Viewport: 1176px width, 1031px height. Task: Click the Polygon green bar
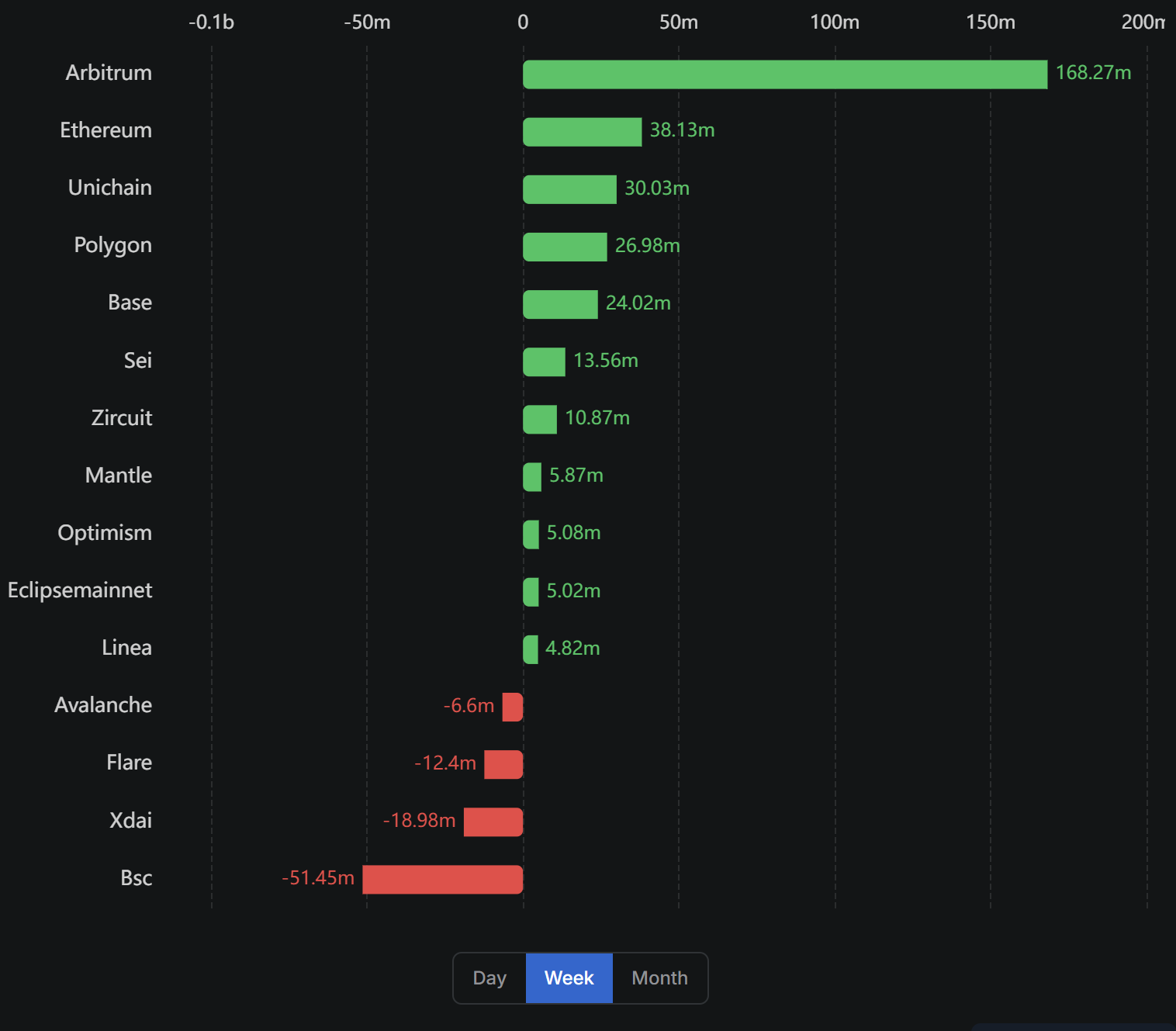[x=565, y=247]
